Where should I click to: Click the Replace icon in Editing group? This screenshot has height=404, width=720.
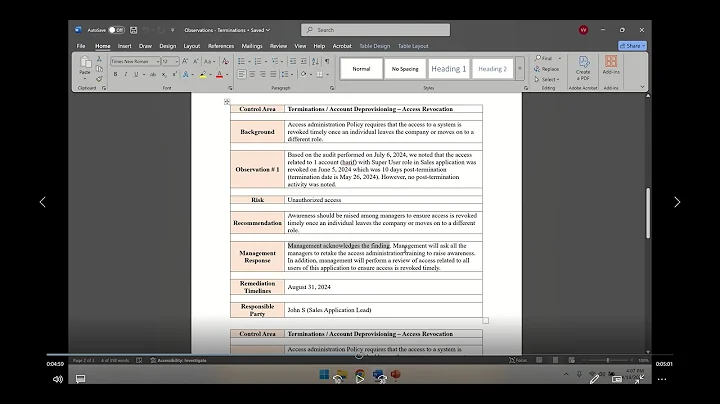click(x=537, y=69)
